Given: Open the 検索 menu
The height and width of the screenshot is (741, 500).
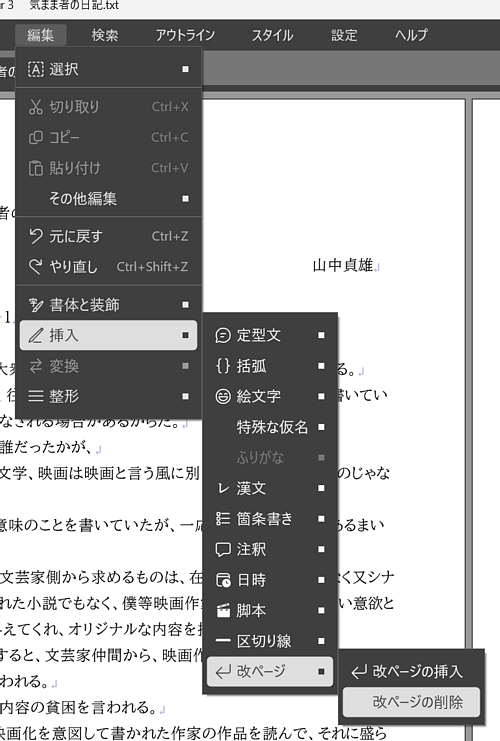Looking at the screenshot, I should click(104, 35).
